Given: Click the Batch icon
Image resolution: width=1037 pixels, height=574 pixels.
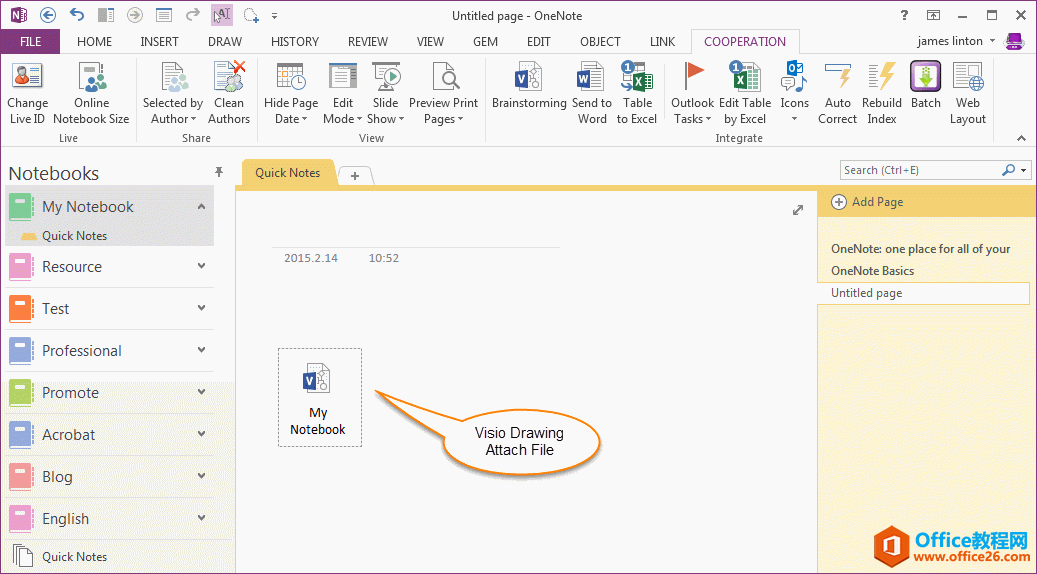Looking at the screenshot, I should [x=925, y=77].
